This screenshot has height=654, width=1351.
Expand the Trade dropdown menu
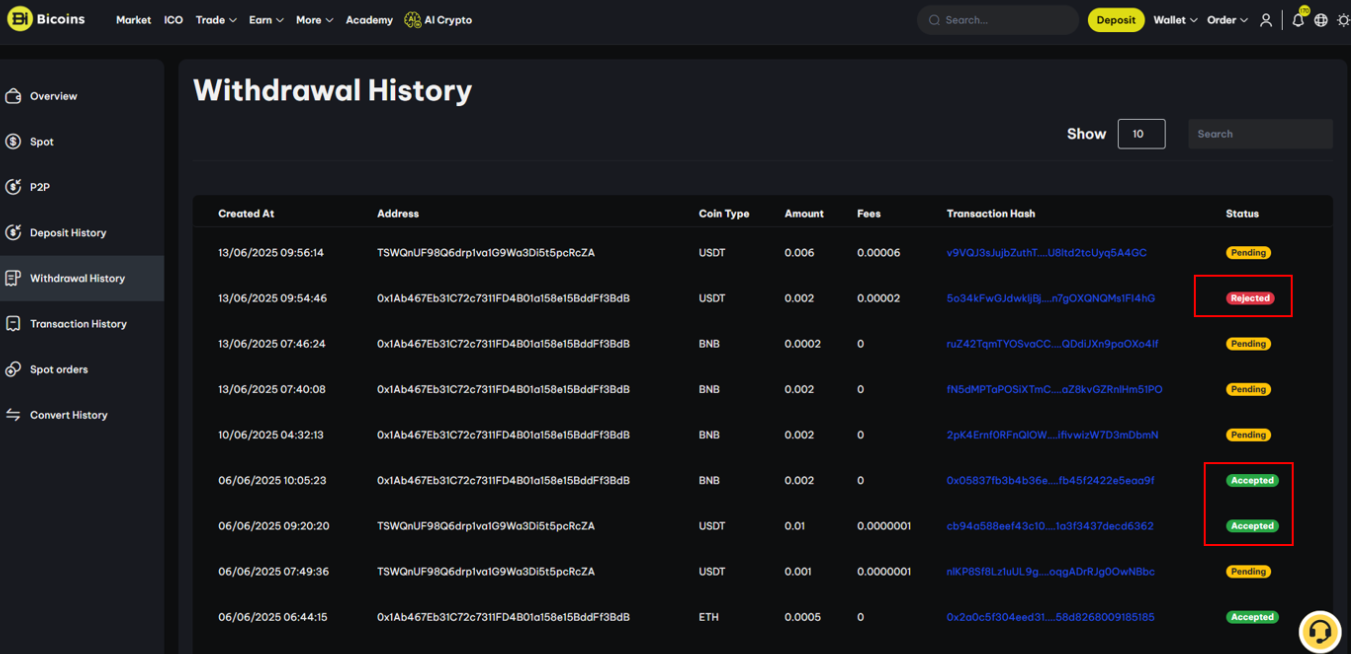(216, 20)
